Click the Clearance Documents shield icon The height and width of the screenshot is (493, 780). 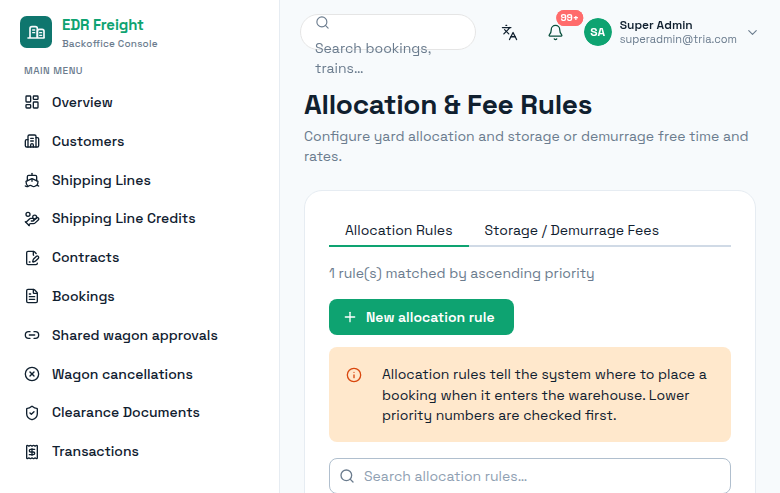pyautogui.click(x=32, y=412)
